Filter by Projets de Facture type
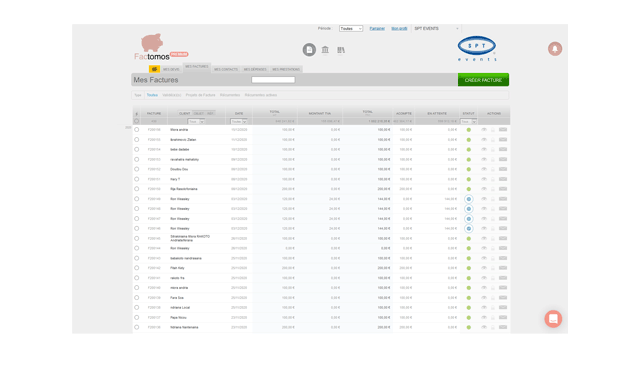Screen dimensions: 640x376 200,95
